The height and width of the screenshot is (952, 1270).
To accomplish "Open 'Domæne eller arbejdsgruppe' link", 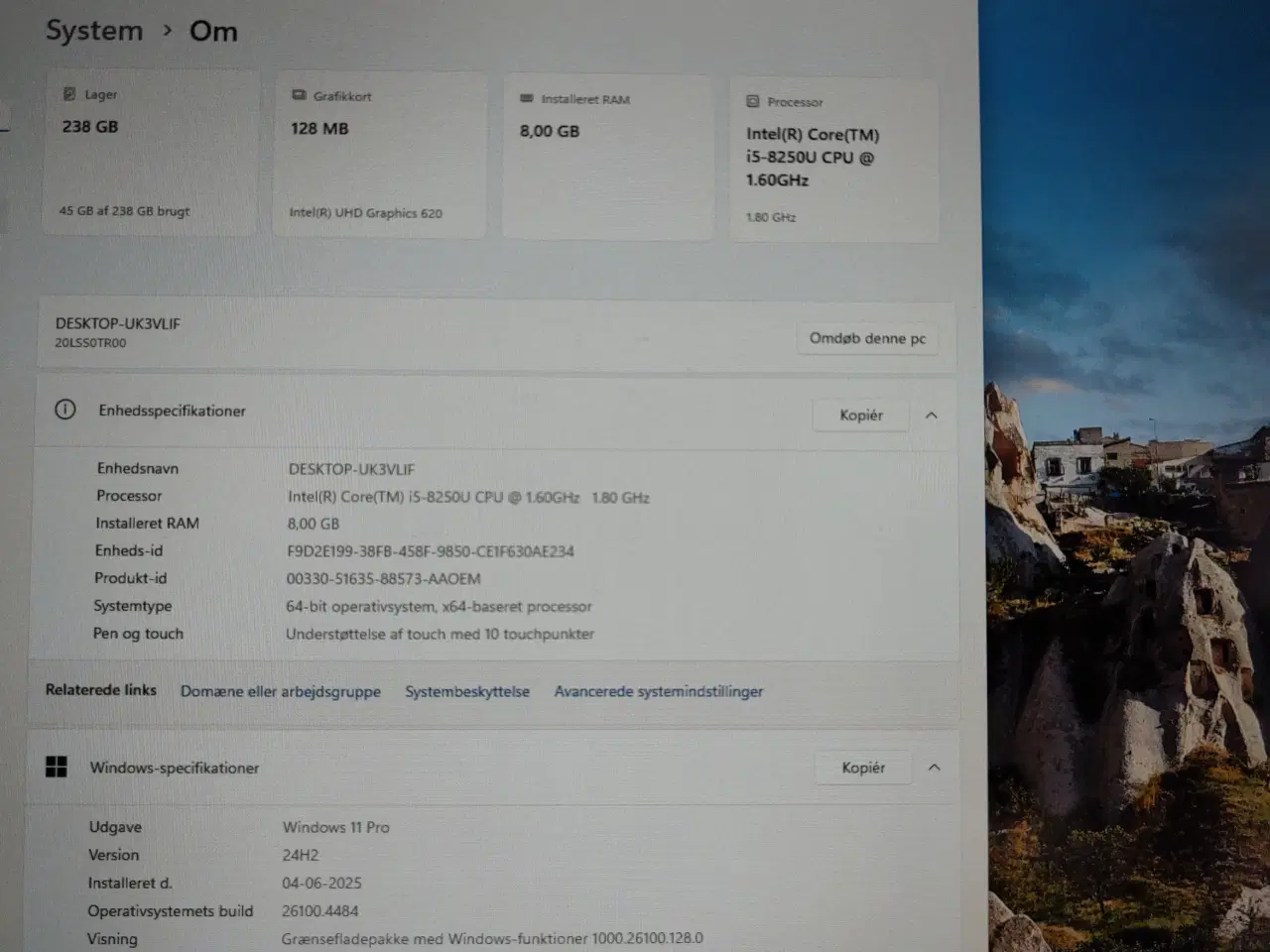I will (x=281, y=691).
